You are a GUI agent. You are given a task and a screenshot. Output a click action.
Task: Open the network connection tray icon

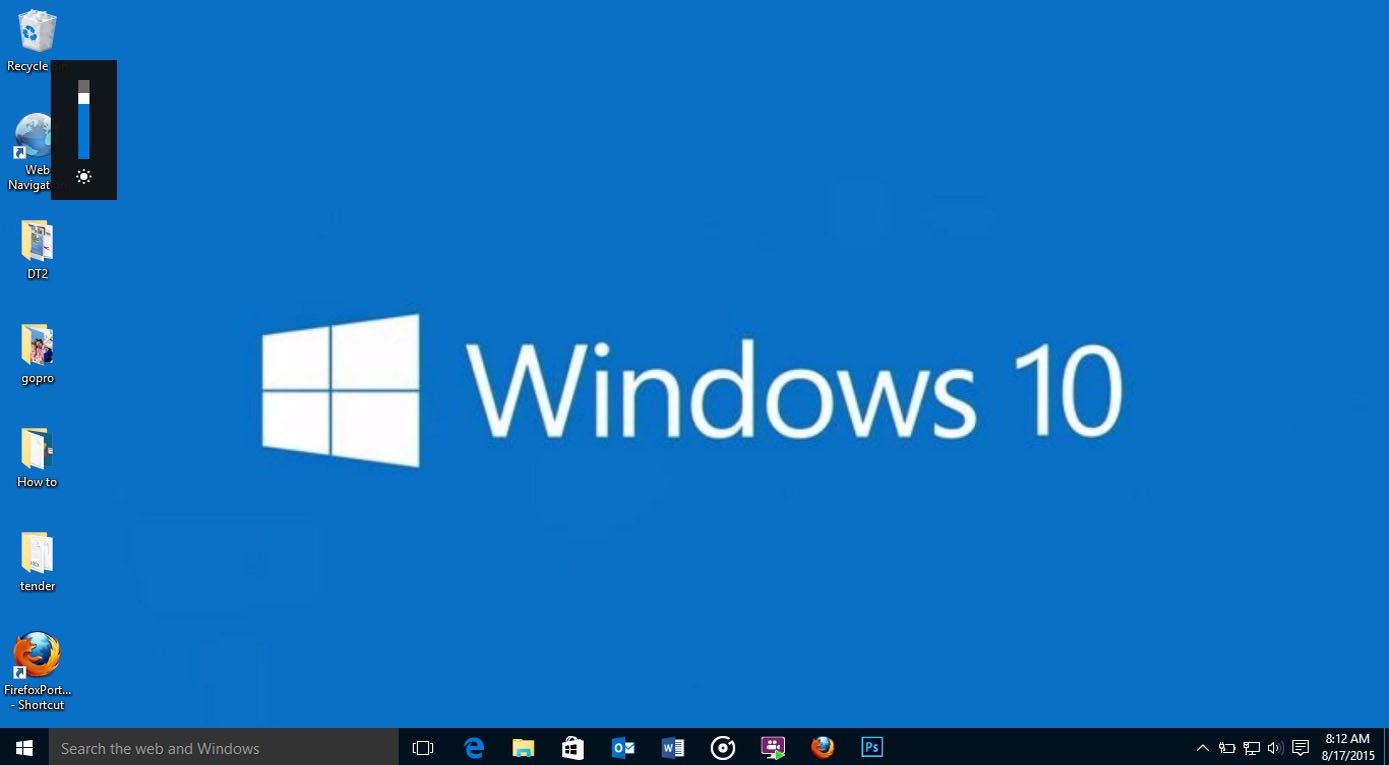click(x=1251, y=748)
